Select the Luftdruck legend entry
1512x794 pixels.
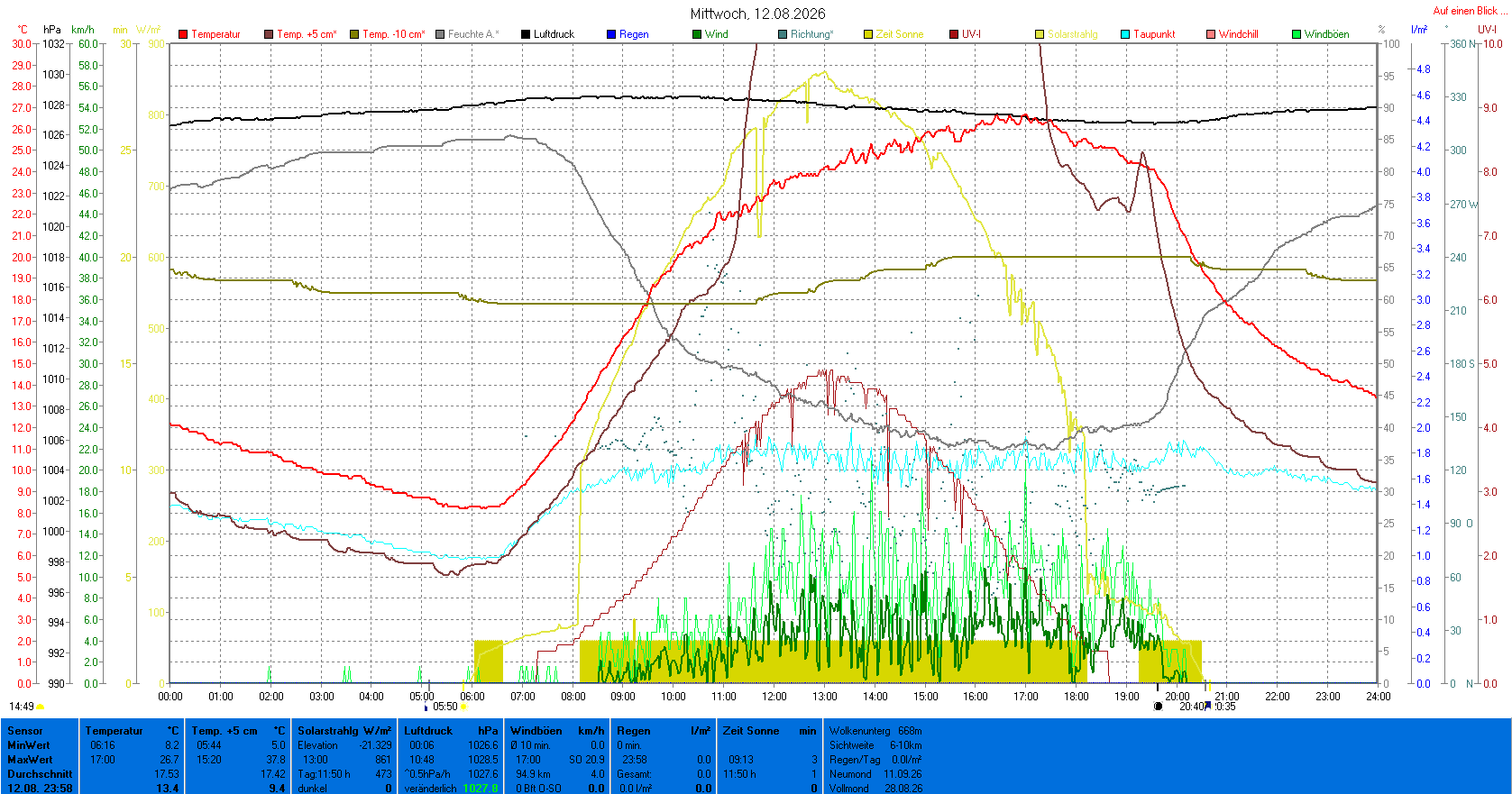pos(547,34)
